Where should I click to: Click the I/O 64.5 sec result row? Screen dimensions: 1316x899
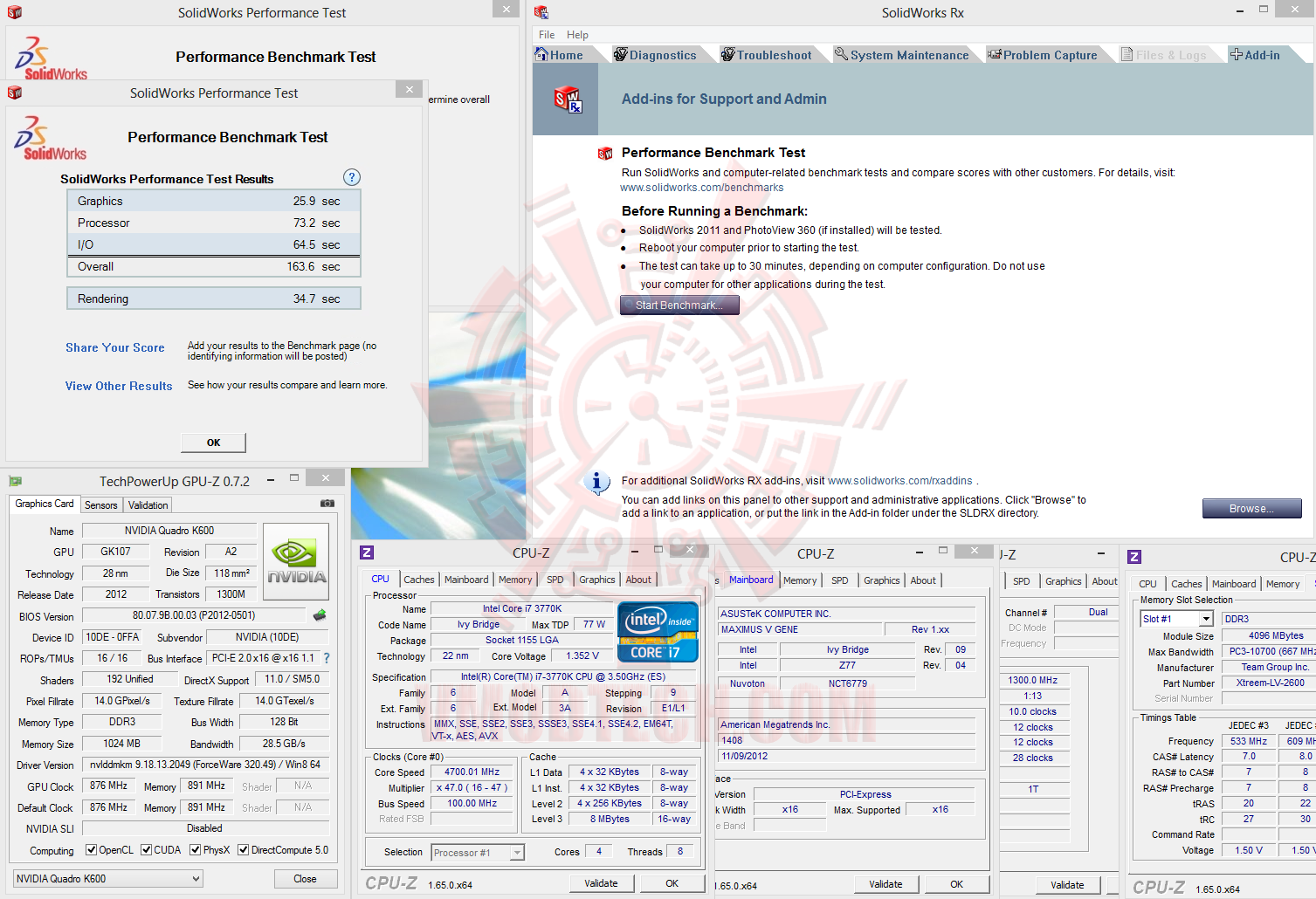click(214, 244)
